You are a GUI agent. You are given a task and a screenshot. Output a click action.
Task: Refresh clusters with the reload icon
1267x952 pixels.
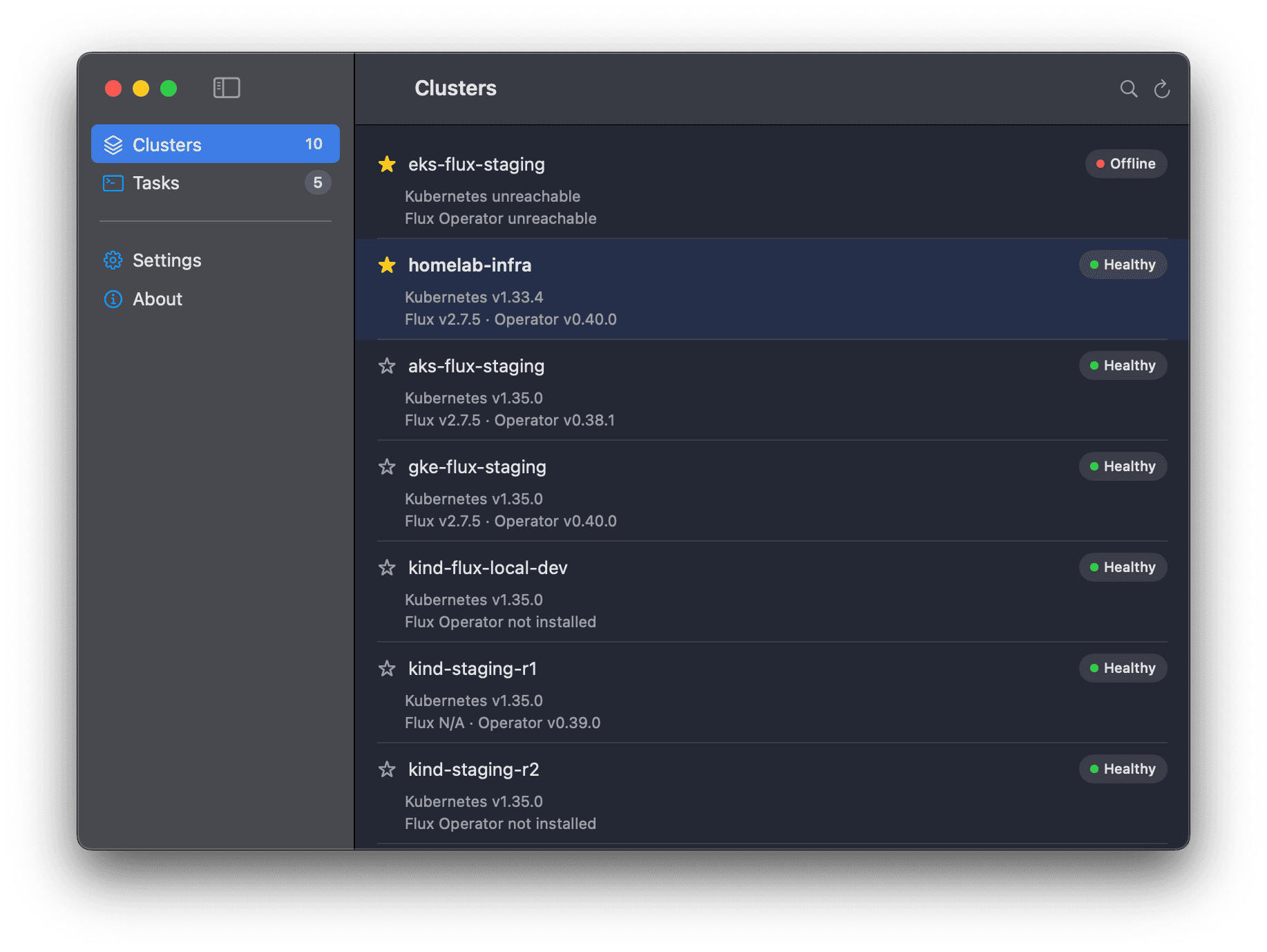click(x=1162, y=88)
